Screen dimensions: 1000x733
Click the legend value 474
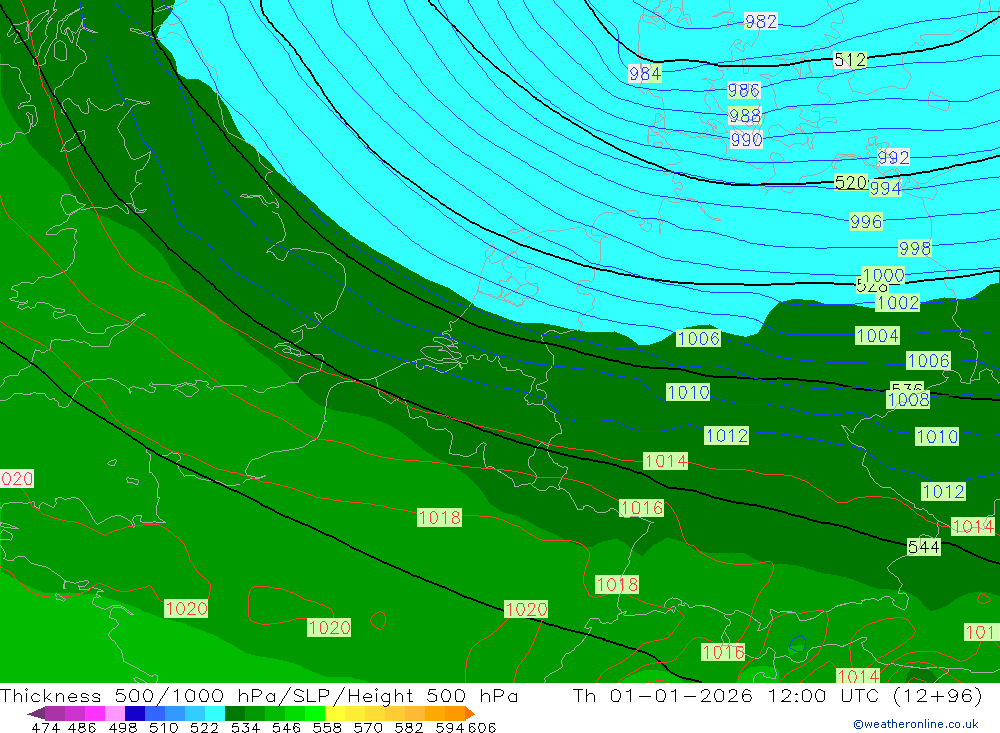click(x=45, y=728)
